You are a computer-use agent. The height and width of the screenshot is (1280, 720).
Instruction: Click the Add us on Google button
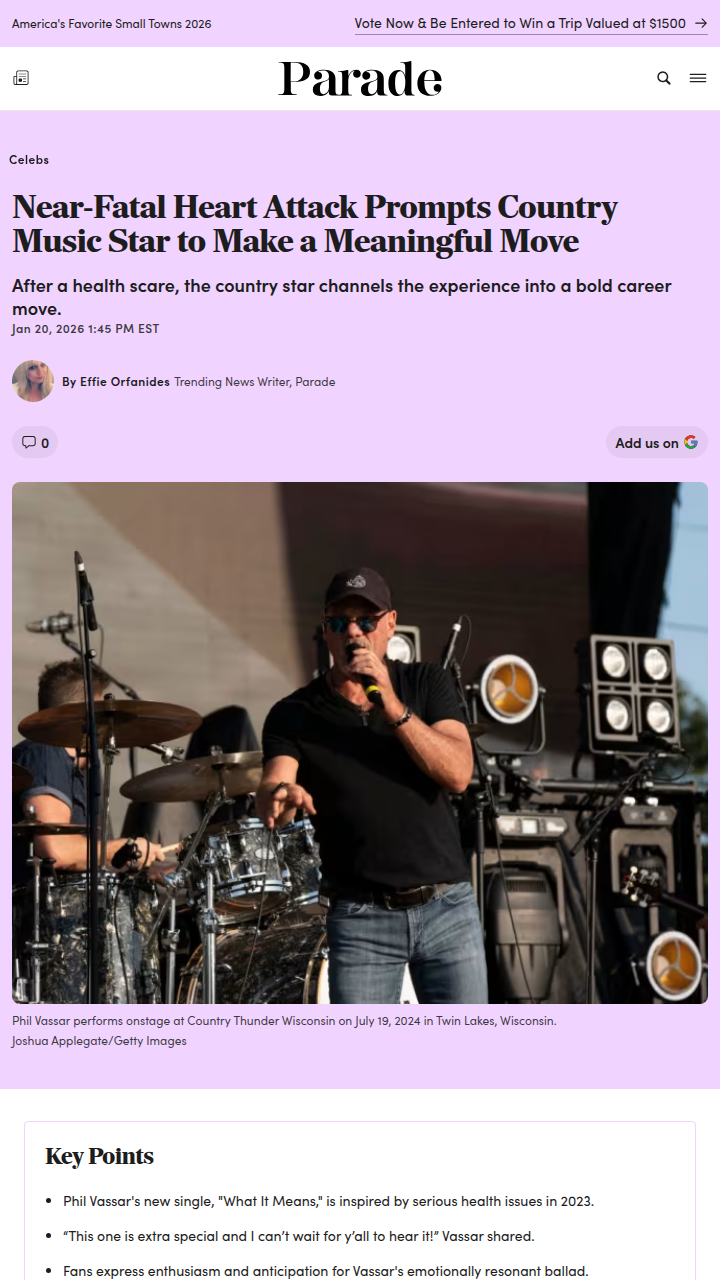[x=657, y=442]
